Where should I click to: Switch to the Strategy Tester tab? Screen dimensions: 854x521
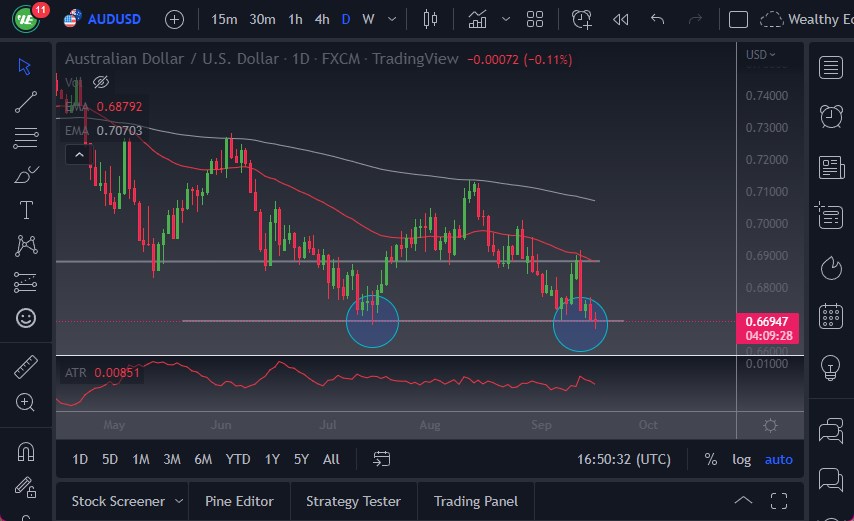pos(353,501)
